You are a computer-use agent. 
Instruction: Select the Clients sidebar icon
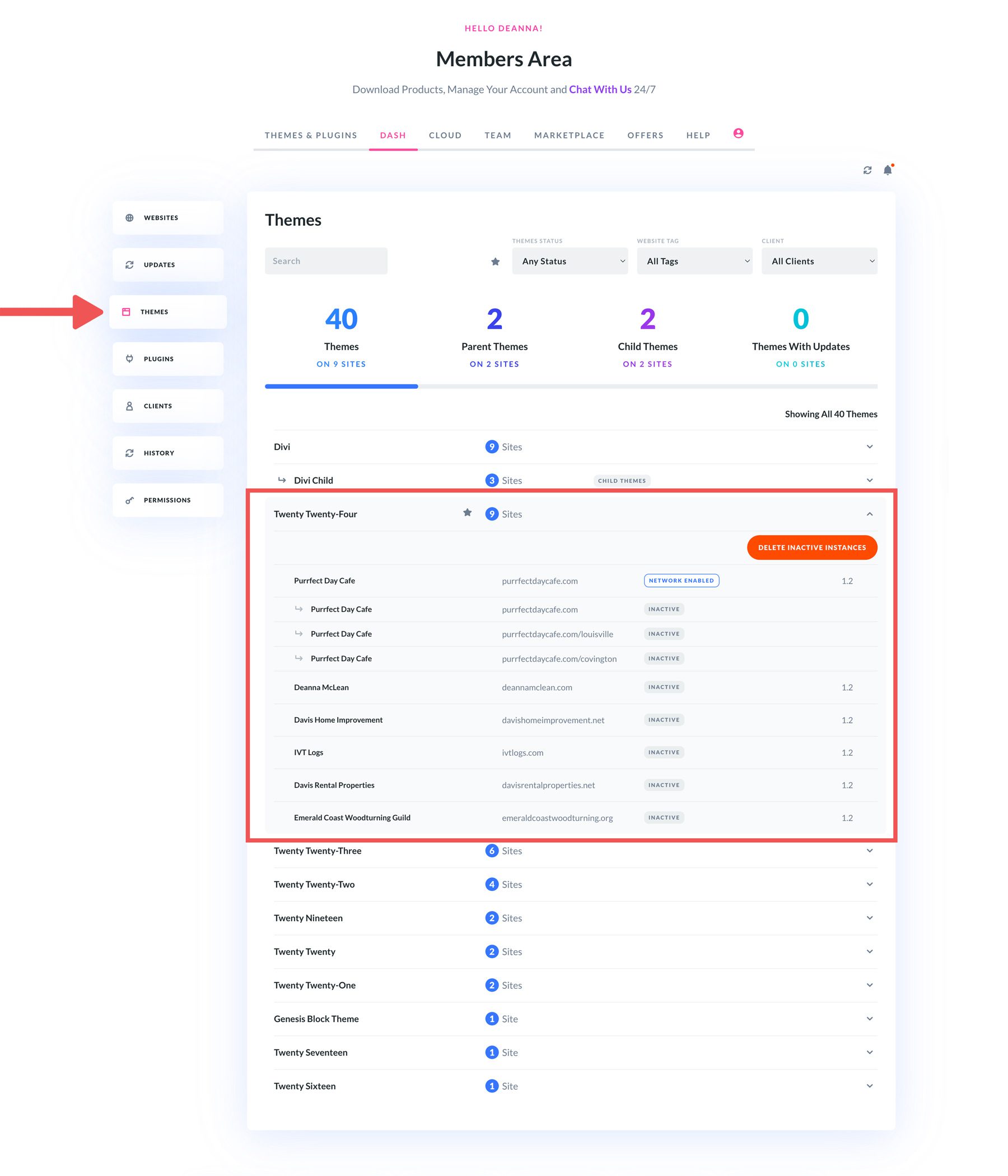click(x=130, y=405)
